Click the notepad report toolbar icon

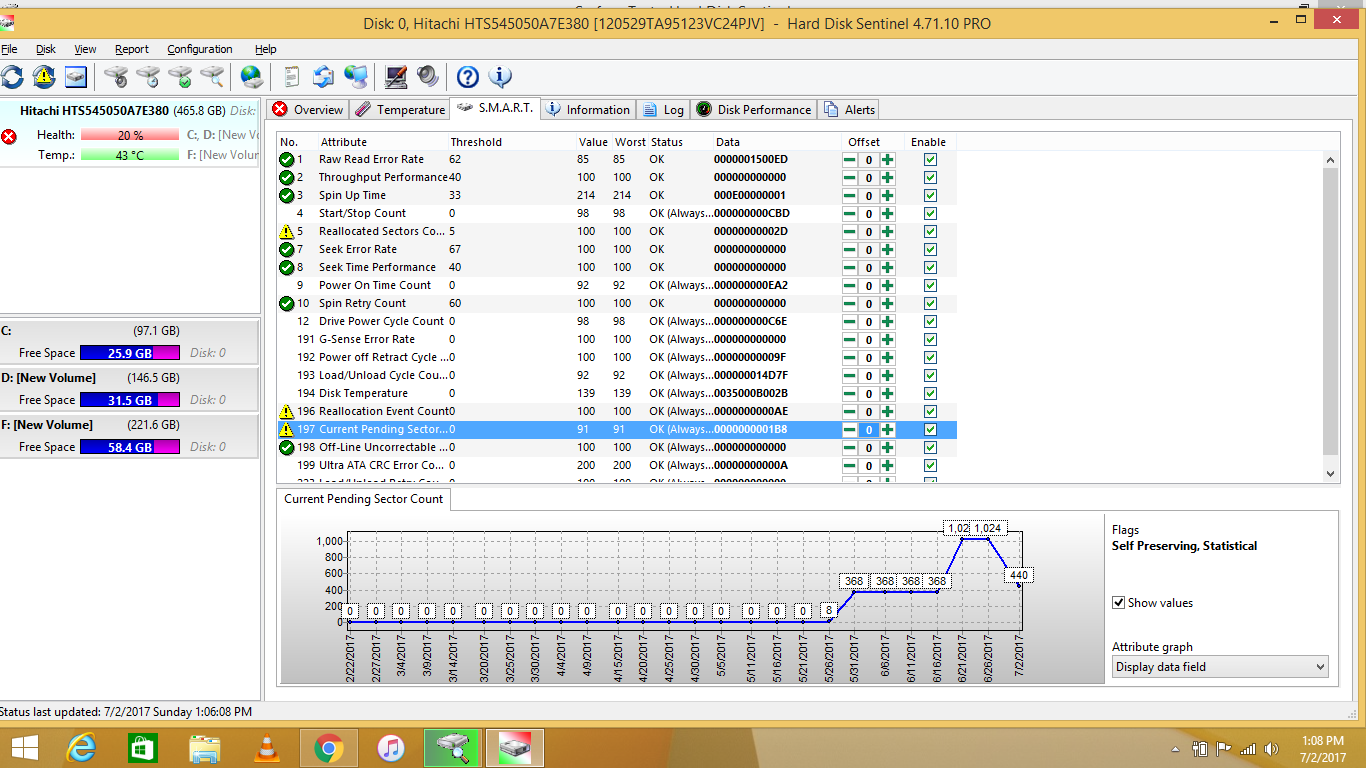tap(292, 76)
